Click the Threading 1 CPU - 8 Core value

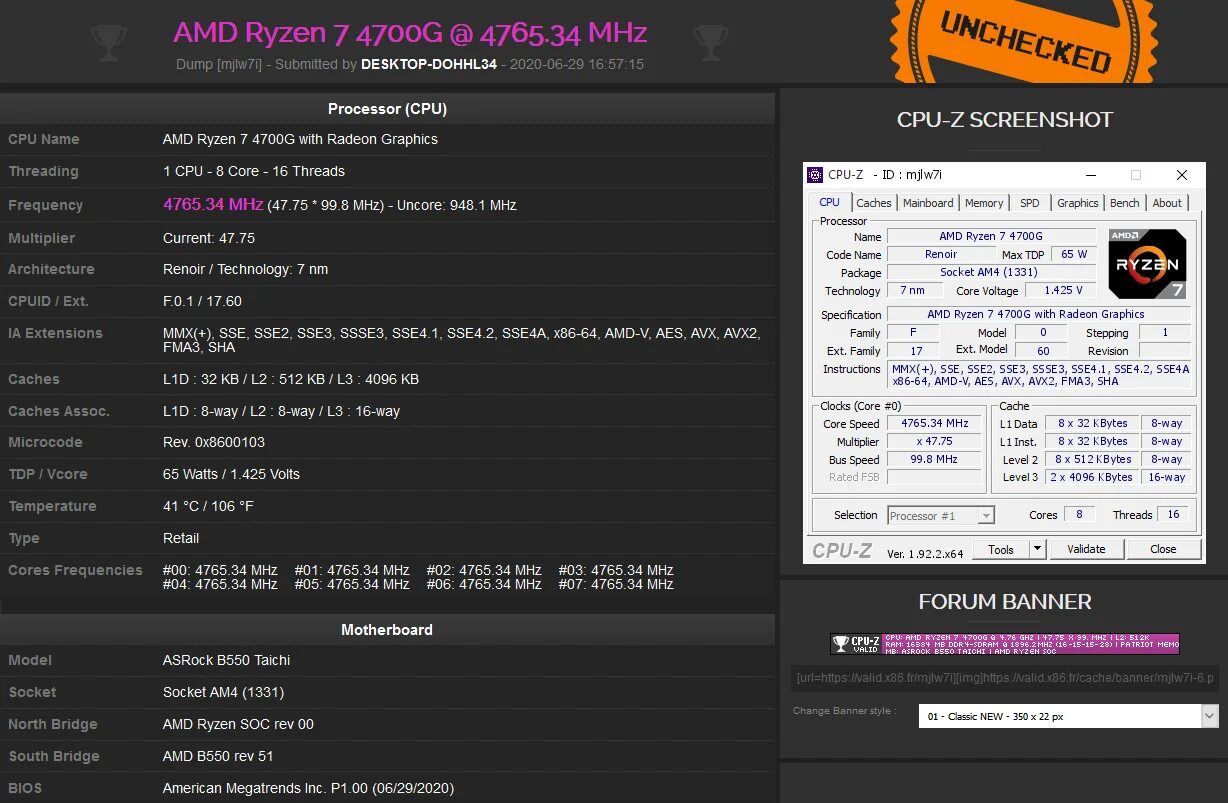point(254,171)
